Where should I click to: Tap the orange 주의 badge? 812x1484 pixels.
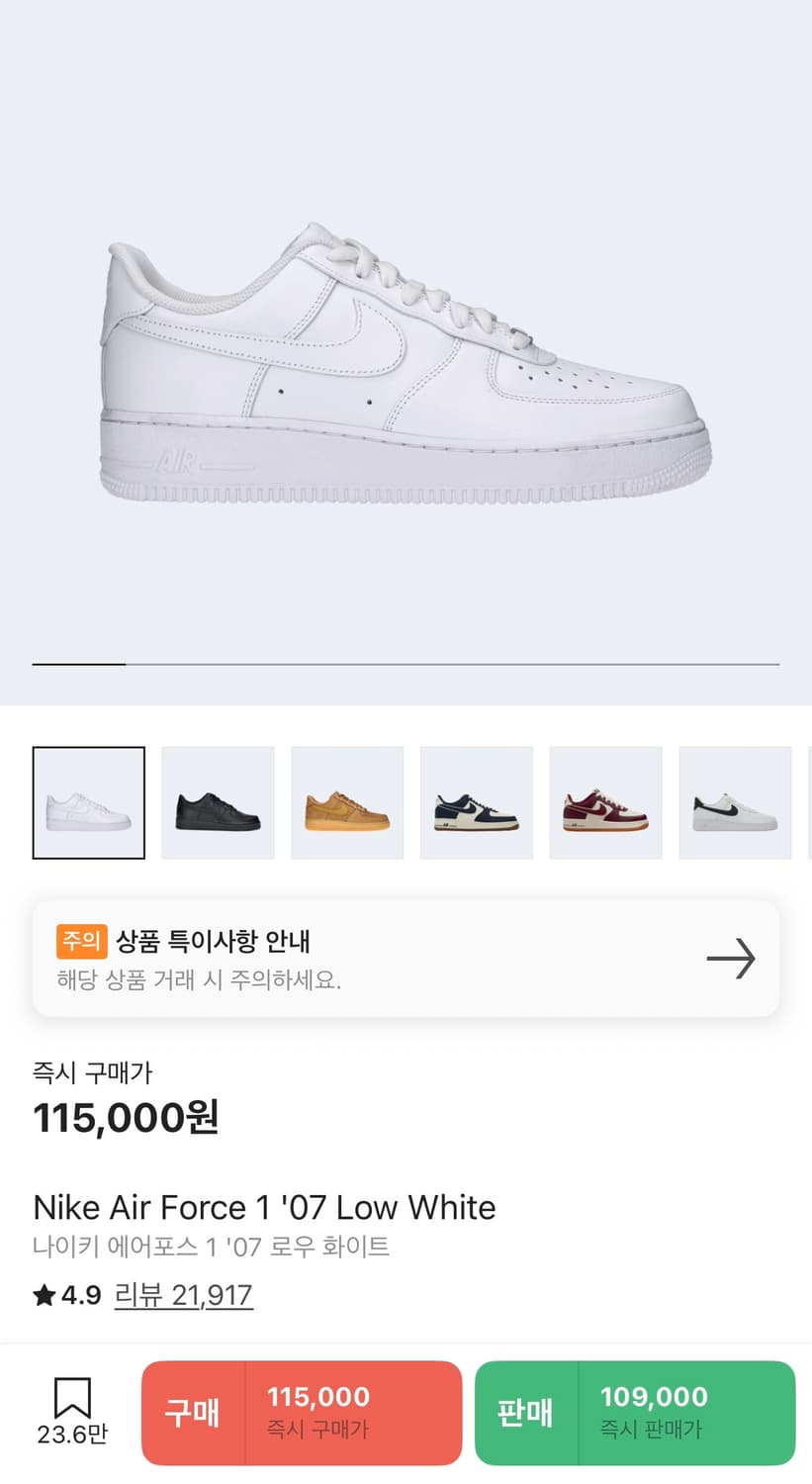click(81, 941)
